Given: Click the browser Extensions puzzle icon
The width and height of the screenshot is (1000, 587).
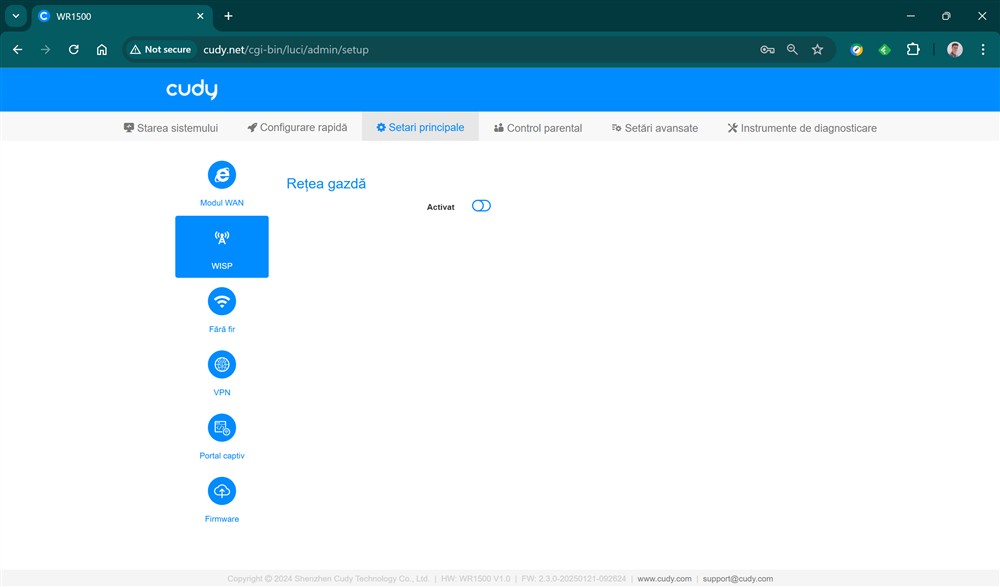Looking at the screenshot, I should click(x=913, y=49).
